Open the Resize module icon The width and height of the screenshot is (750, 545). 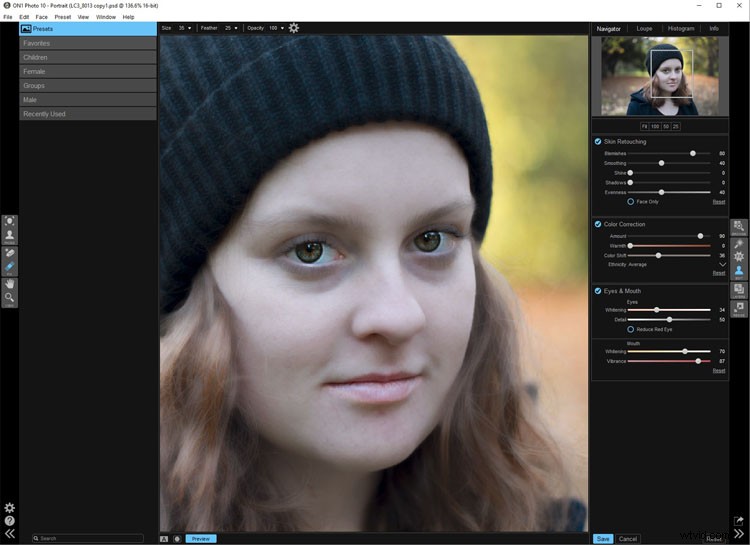tap(739, 308)
